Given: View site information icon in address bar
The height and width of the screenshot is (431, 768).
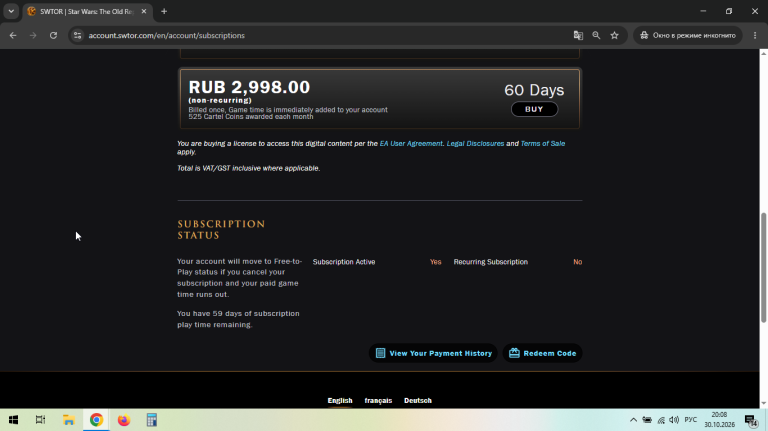Looking at the screenshot, I should point(77,35).
